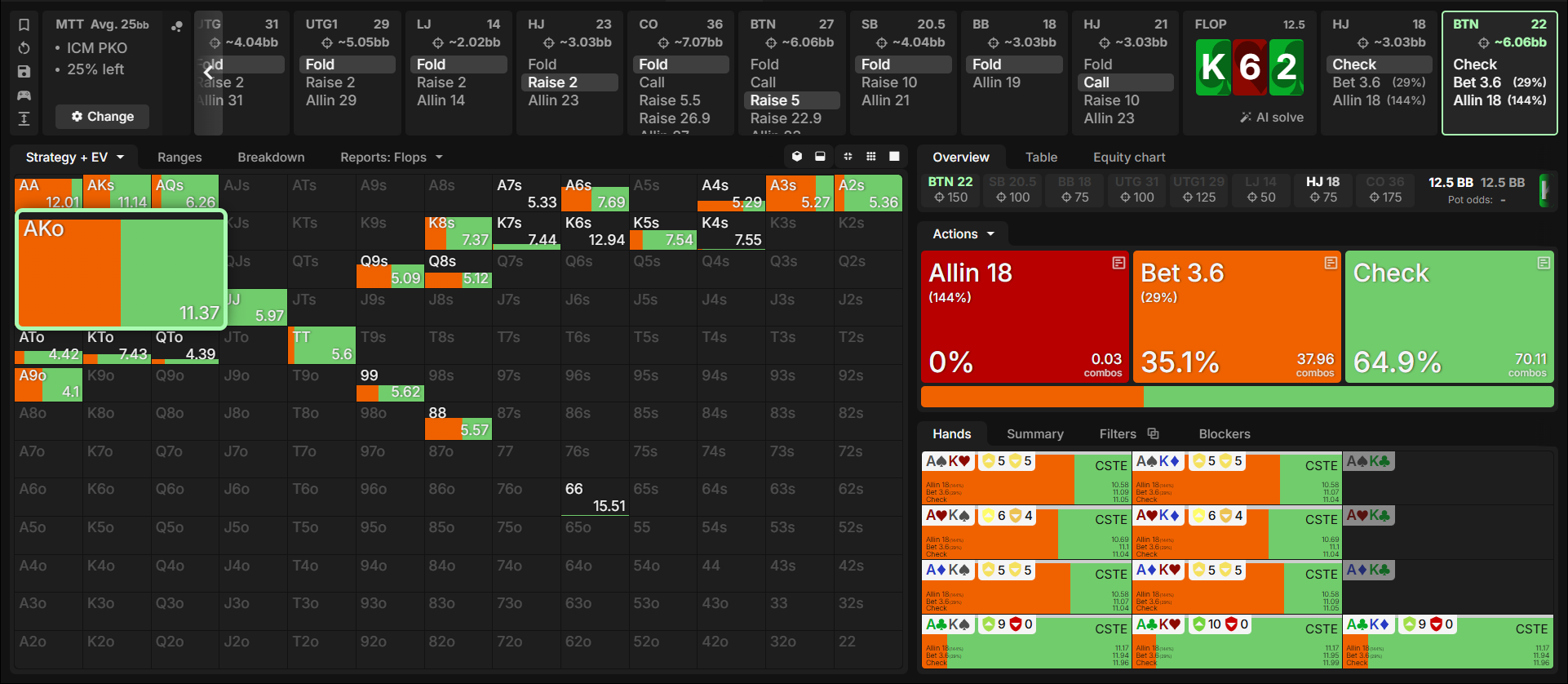Open the Strategy + EV dropdown

tap(74, 158)
